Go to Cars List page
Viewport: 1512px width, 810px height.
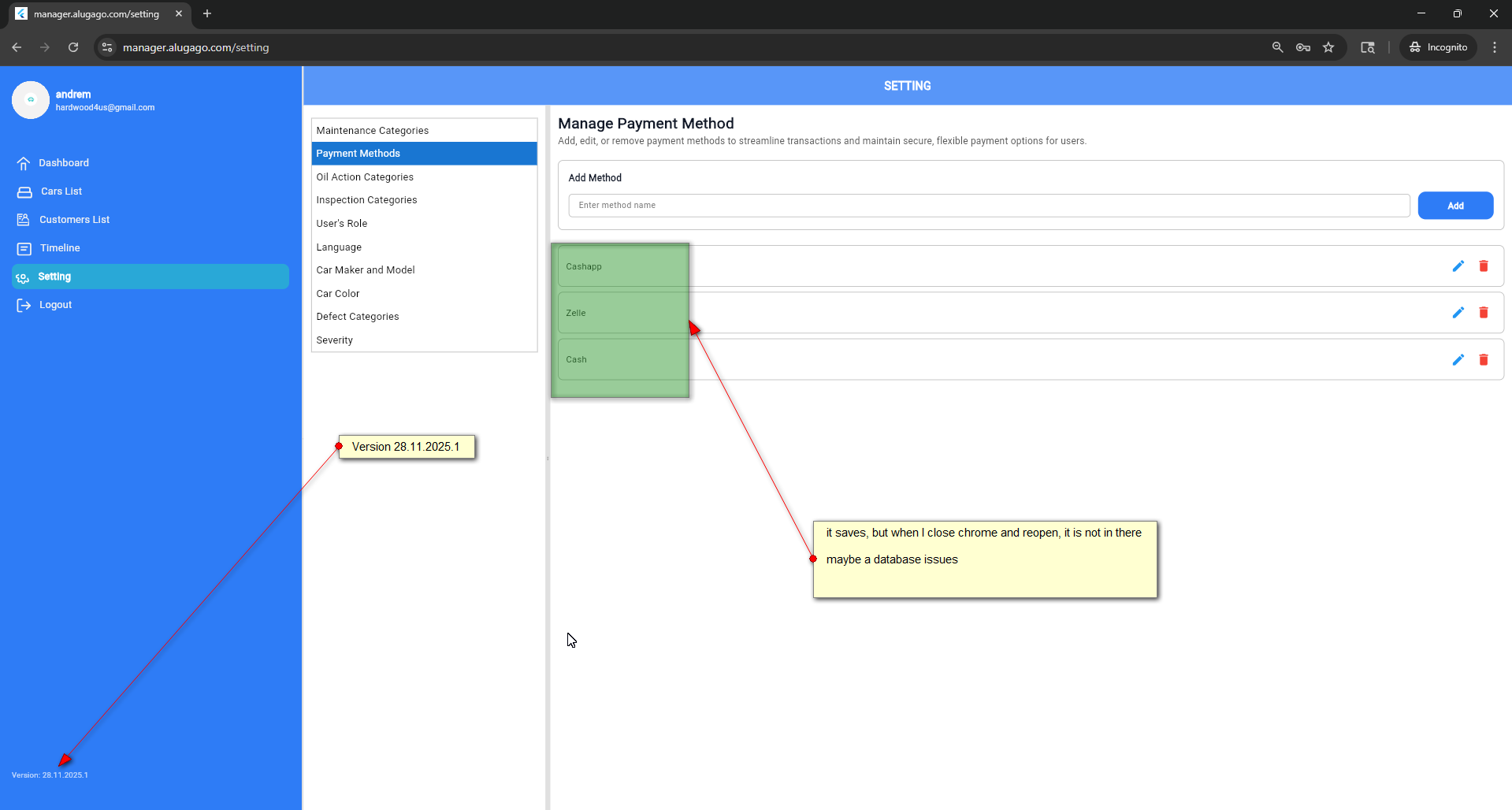(61, 191)
